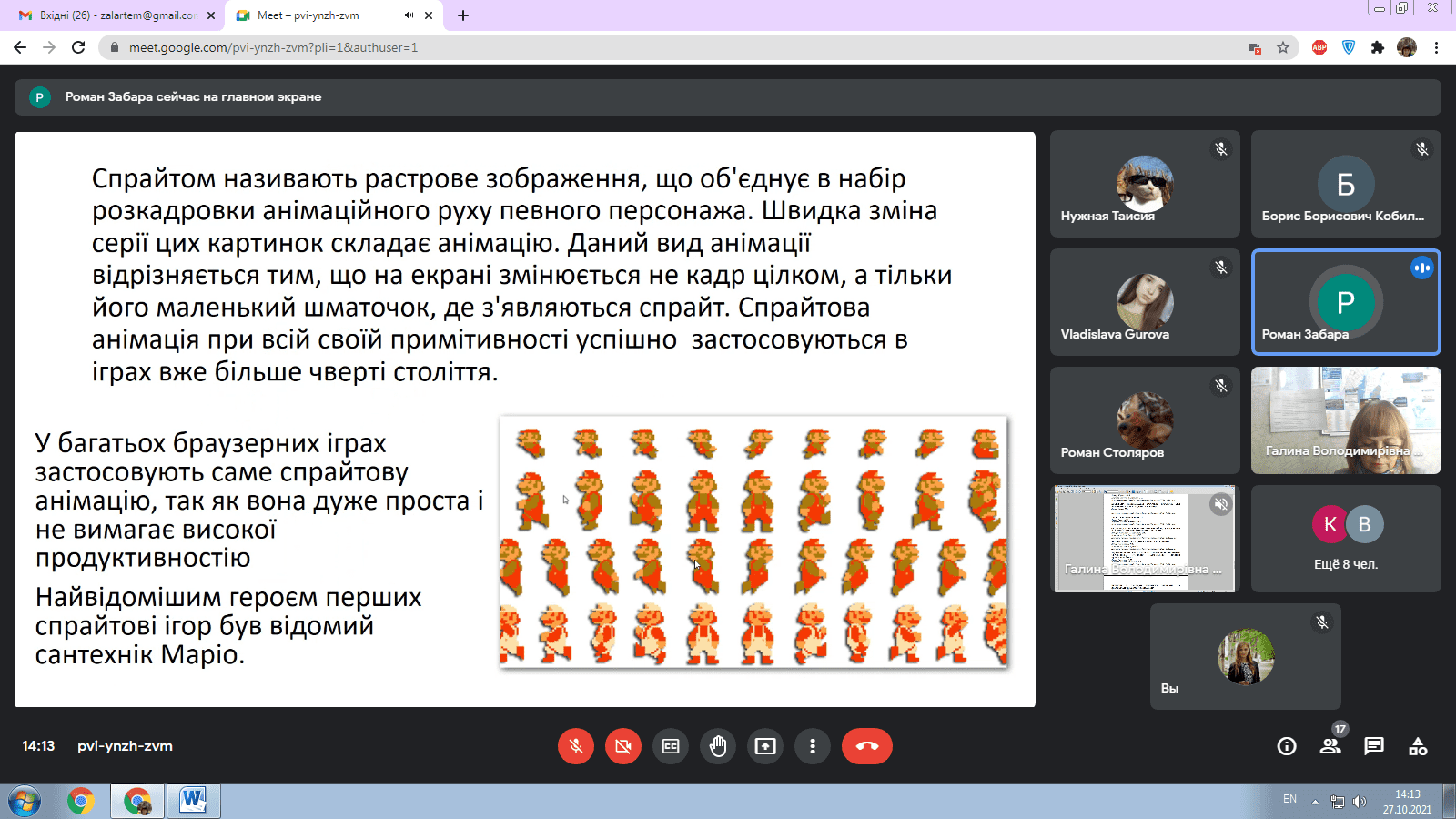1456x819 pixels.
Task: Select the Нужная Таисия participant tile
Action: pos(1145,184)
